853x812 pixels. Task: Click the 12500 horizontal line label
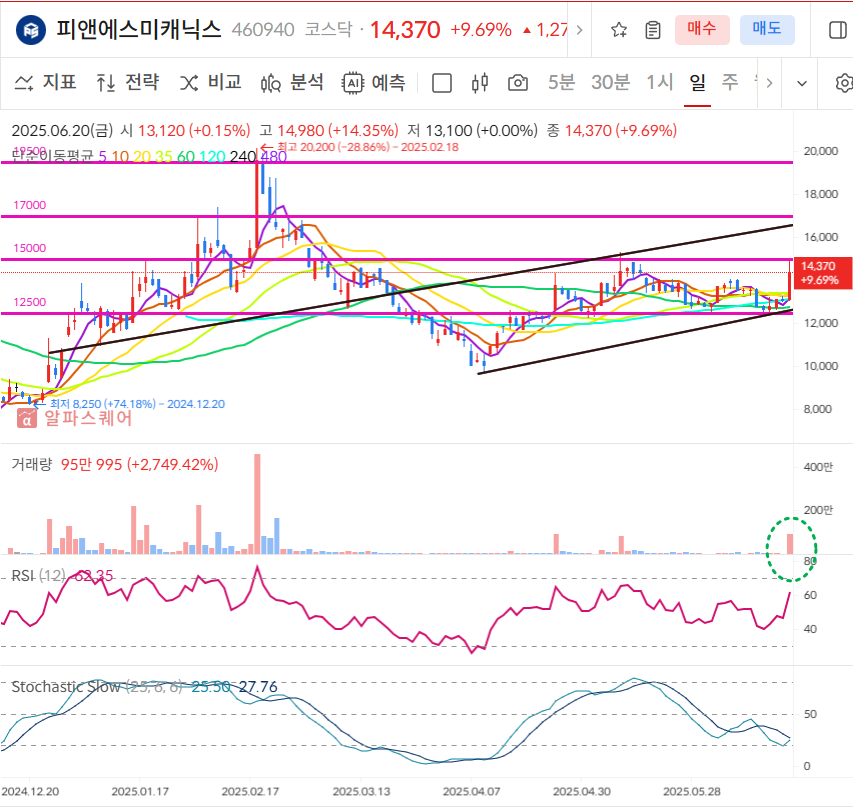pos(29,302)
